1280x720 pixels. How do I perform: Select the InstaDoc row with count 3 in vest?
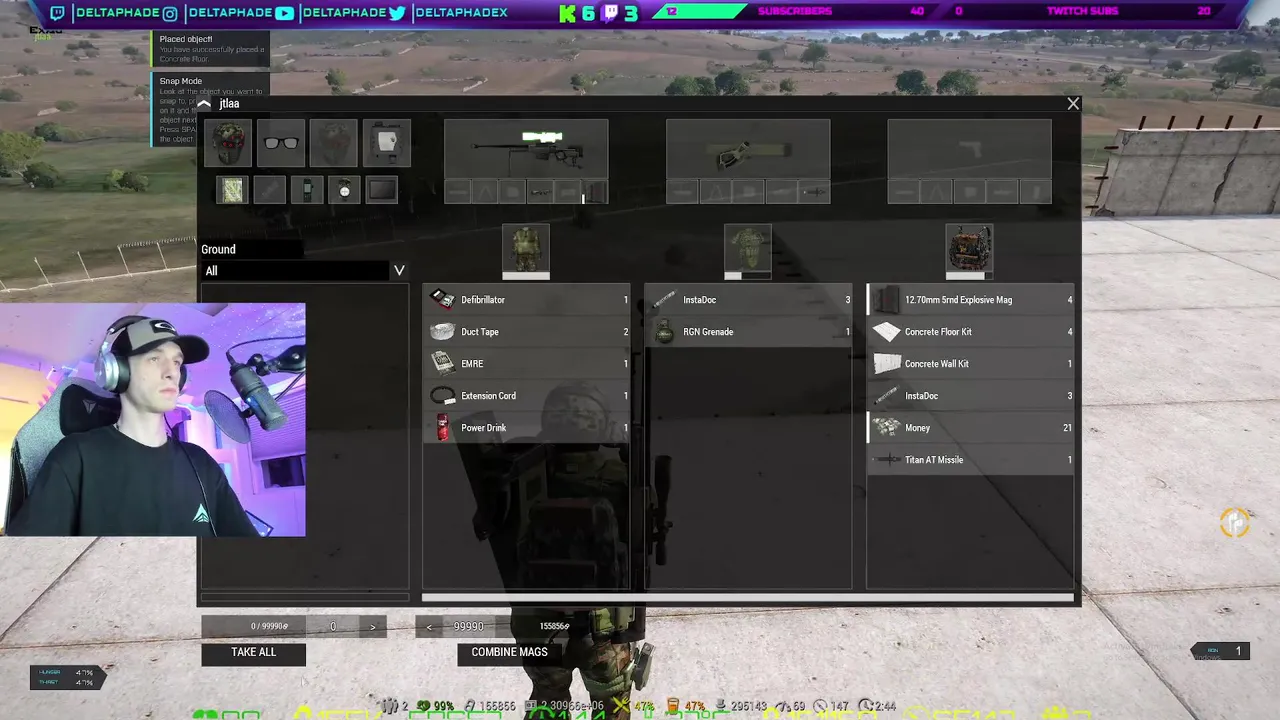click(x=748, y=300)
